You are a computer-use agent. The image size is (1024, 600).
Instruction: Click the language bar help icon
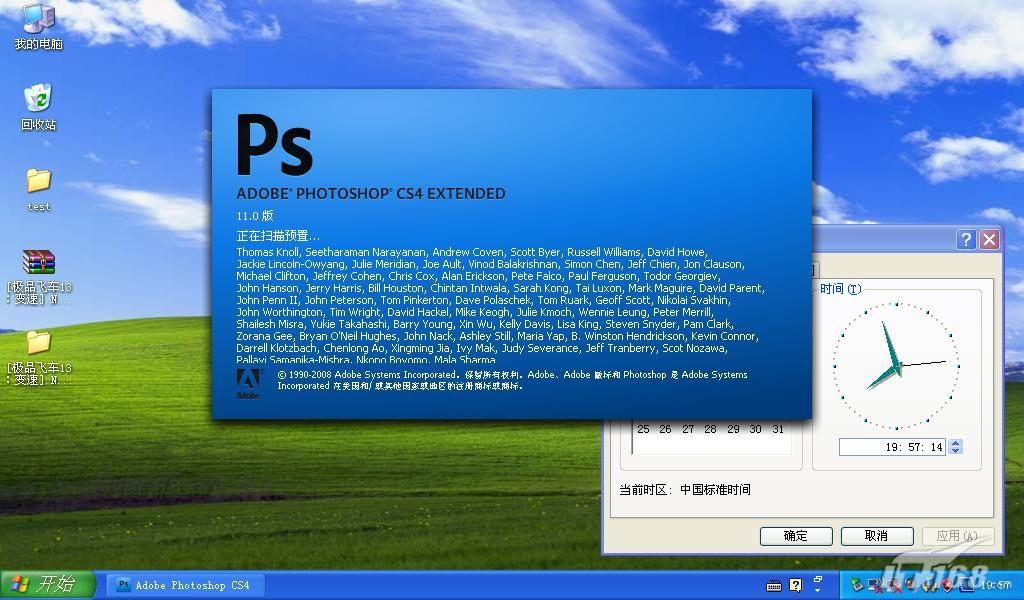click(795, 585)
